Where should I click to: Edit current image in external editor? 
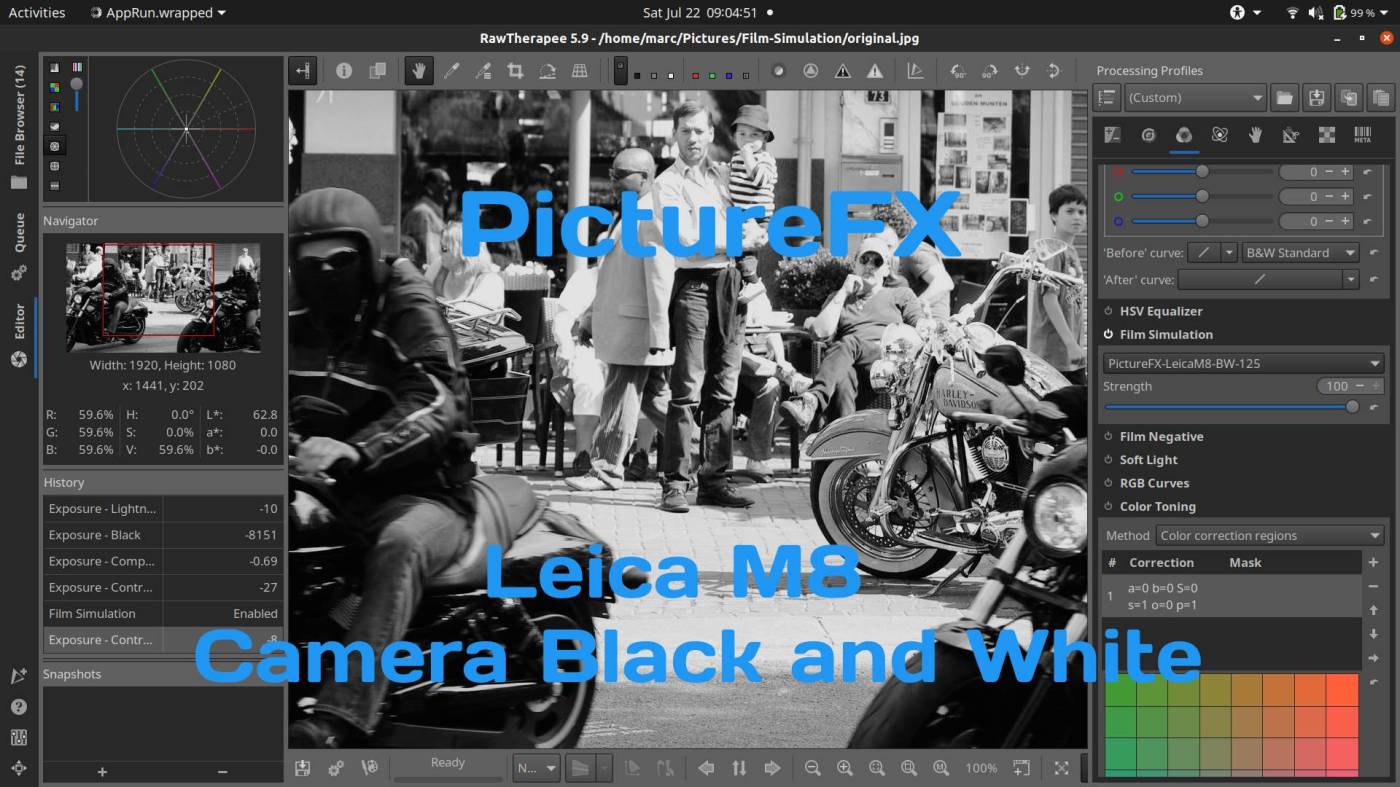(369, 768)
